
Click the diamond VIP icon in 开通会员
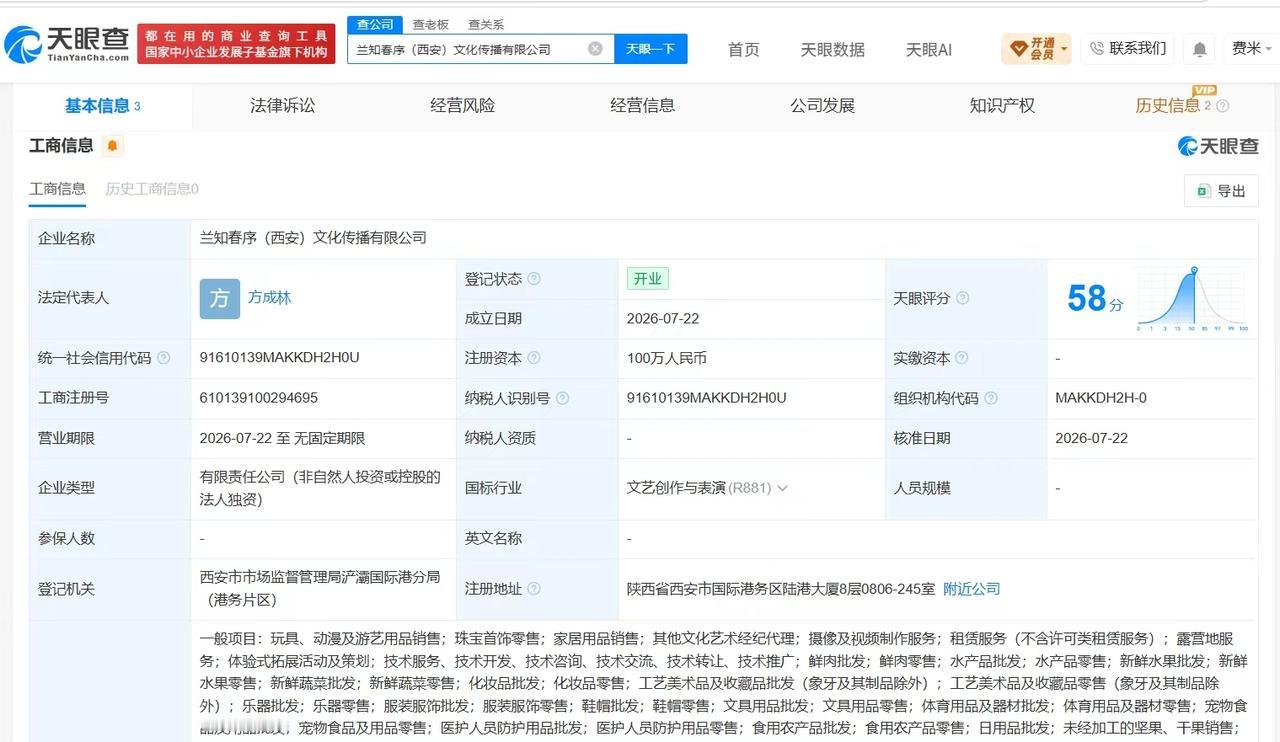pyautogui.click(x=1018, y=48)
